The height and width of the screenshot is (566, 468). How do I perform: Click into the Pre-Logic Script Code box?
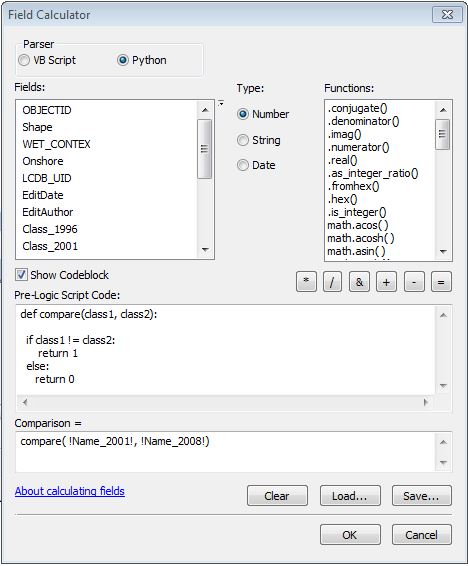pos(226,350)
